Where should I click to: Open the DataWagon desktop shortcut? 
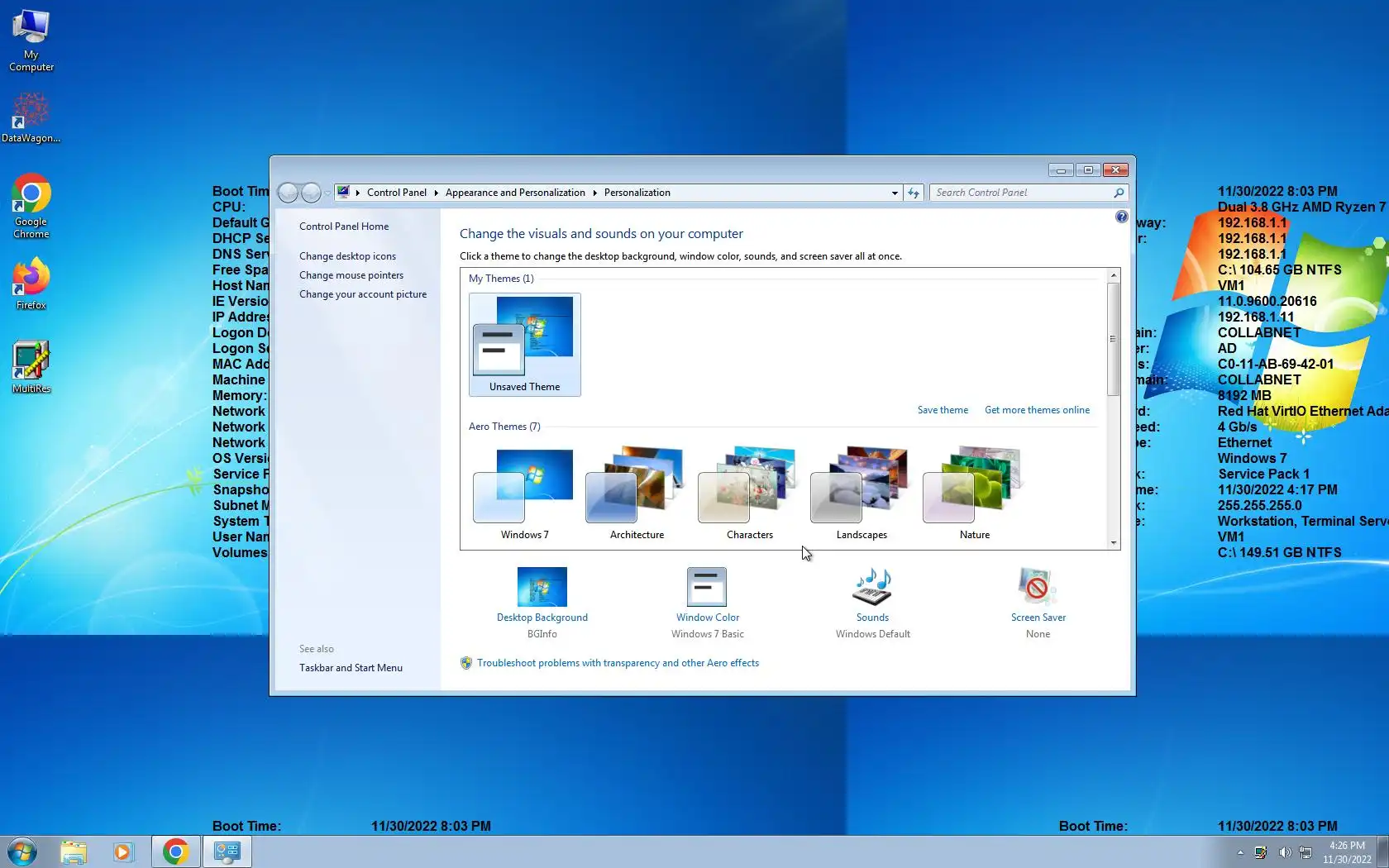coord(31,117)
